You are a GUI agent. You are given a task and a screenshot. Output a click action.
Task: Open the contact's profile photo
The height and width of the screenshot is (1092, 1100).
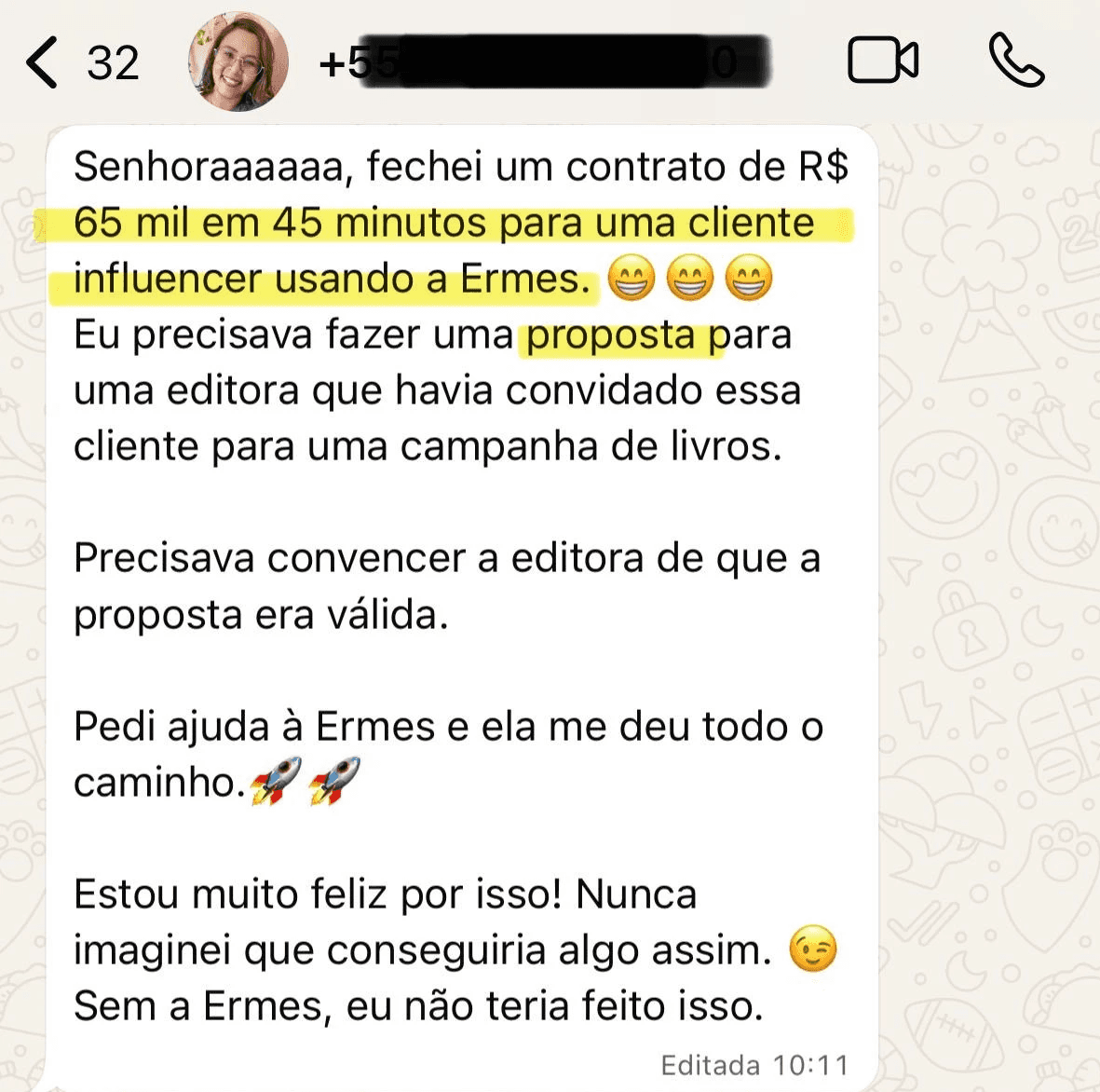point(238,61)
